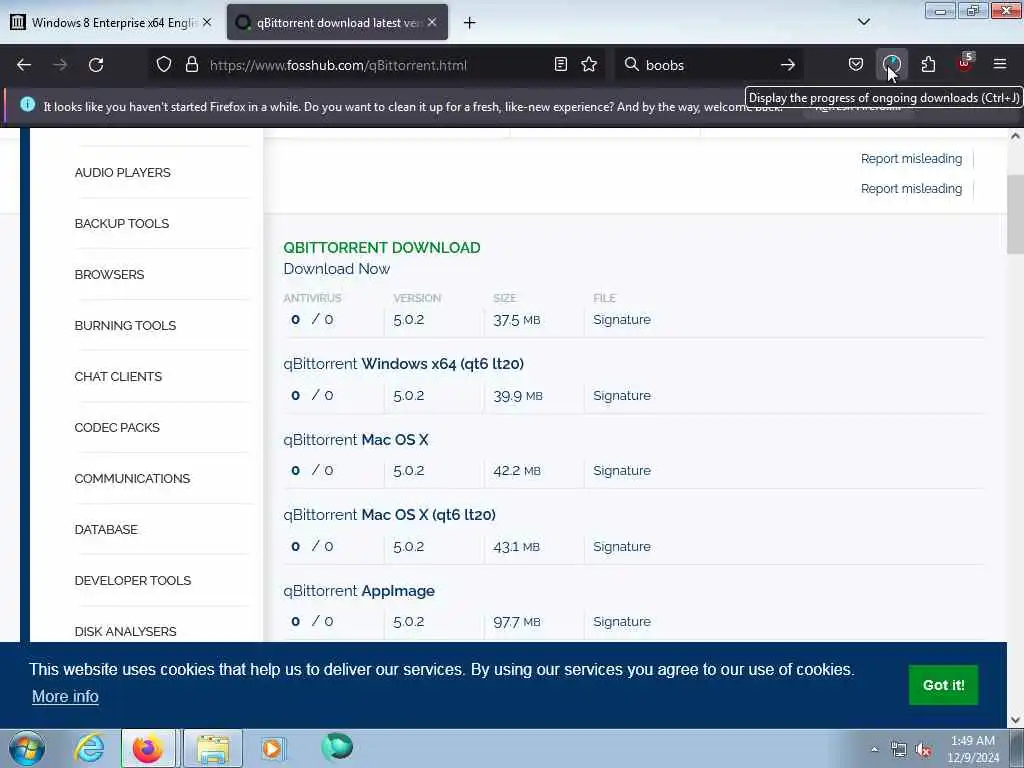Open Signature for the 97.7 MB file

point(622,622)
